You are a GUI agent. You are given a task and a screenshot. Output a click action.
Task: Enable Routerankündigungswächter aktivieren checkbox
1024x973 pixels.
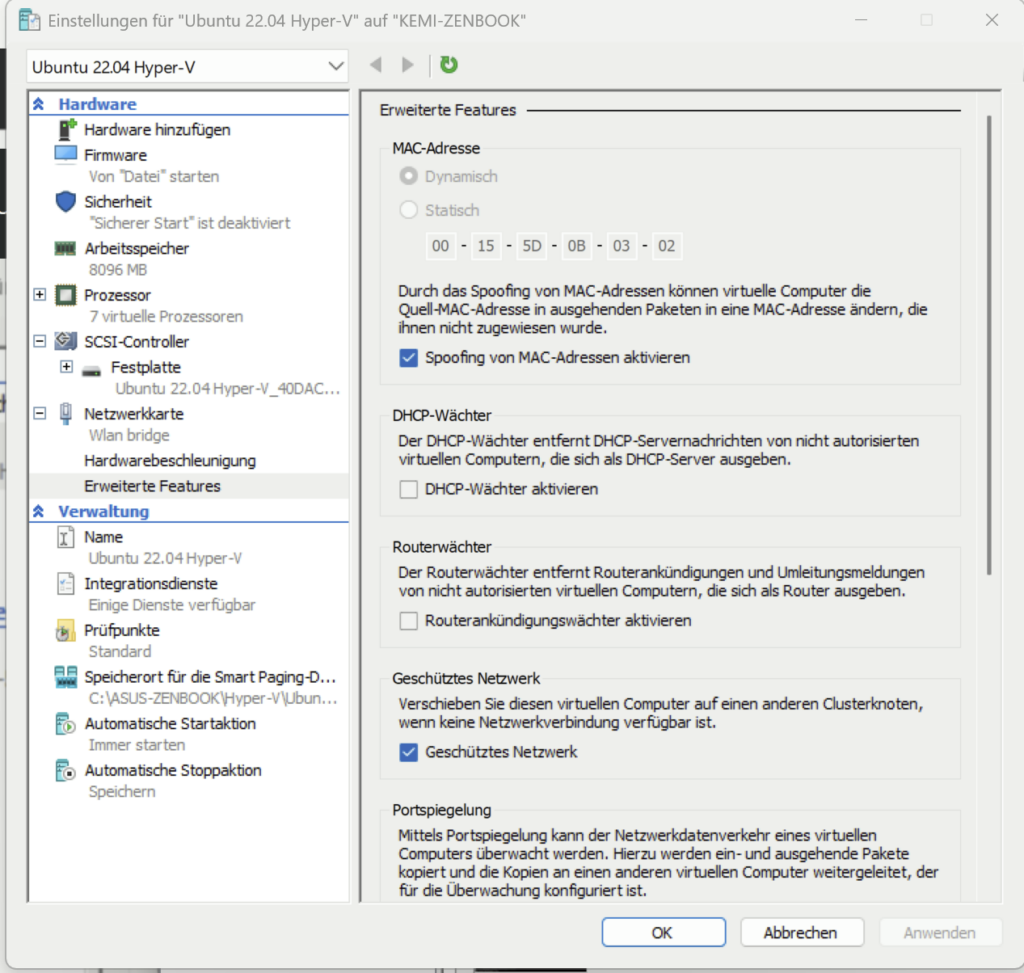(408, 621)
